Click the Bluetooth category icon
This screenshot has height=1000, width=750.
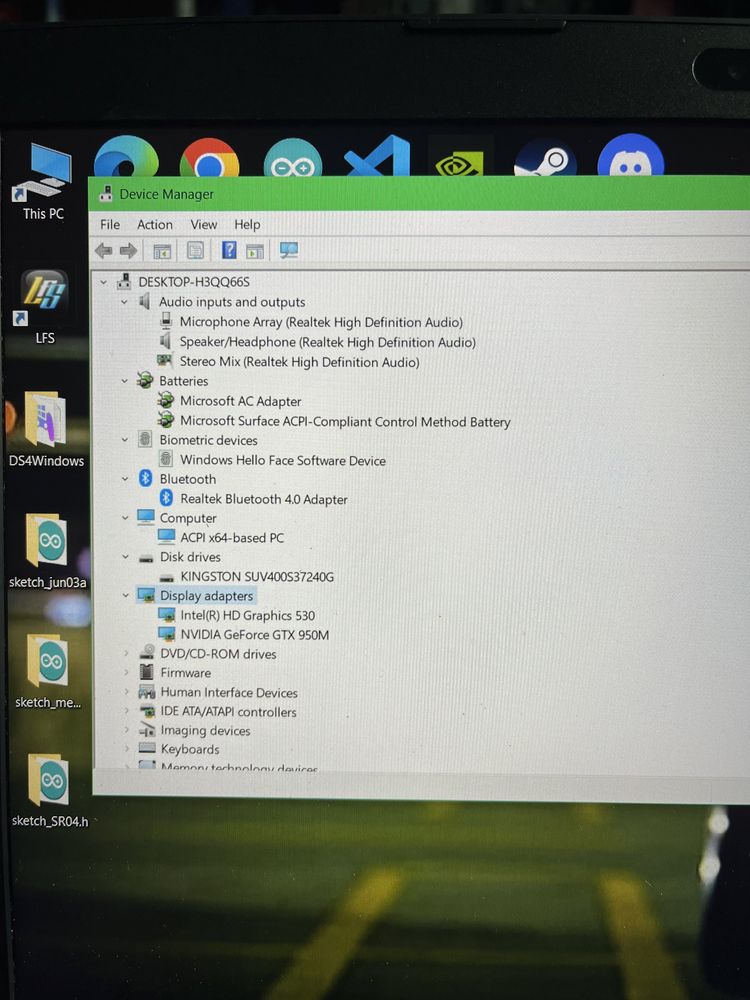click(145, 478)
